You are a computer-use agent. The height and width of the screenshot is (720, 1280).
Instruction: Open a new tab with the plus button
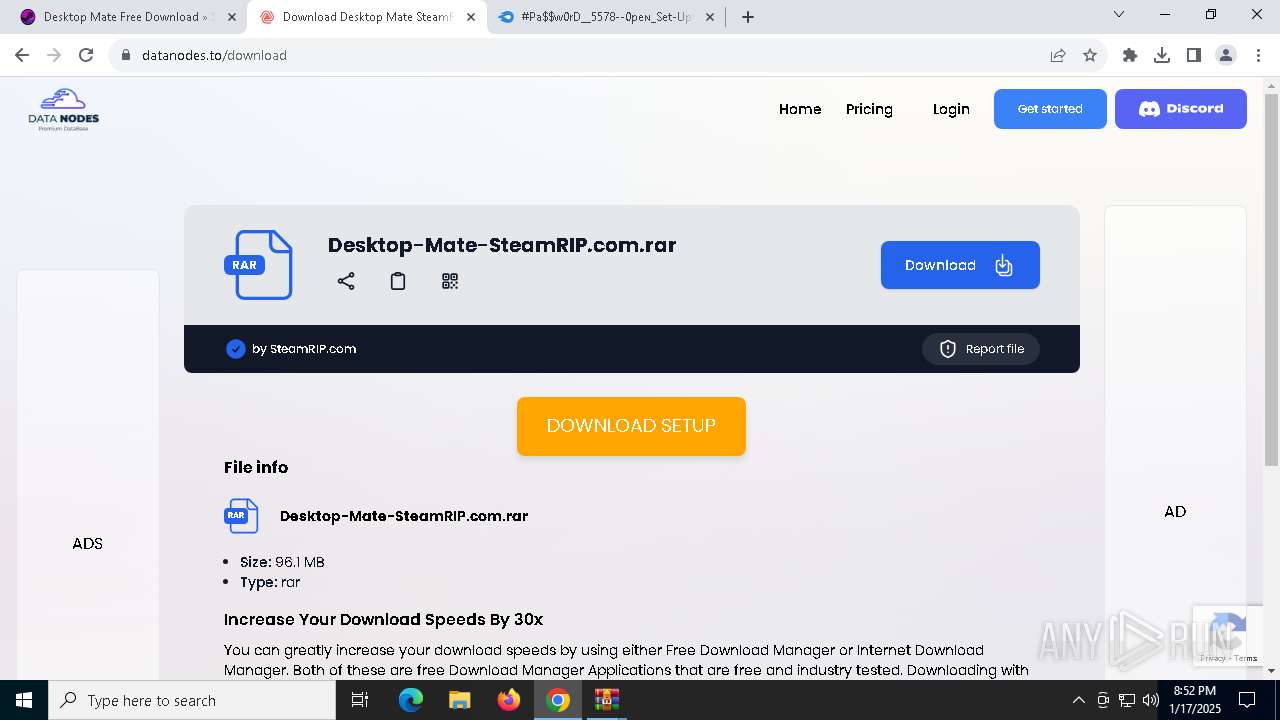click(748, 17)
